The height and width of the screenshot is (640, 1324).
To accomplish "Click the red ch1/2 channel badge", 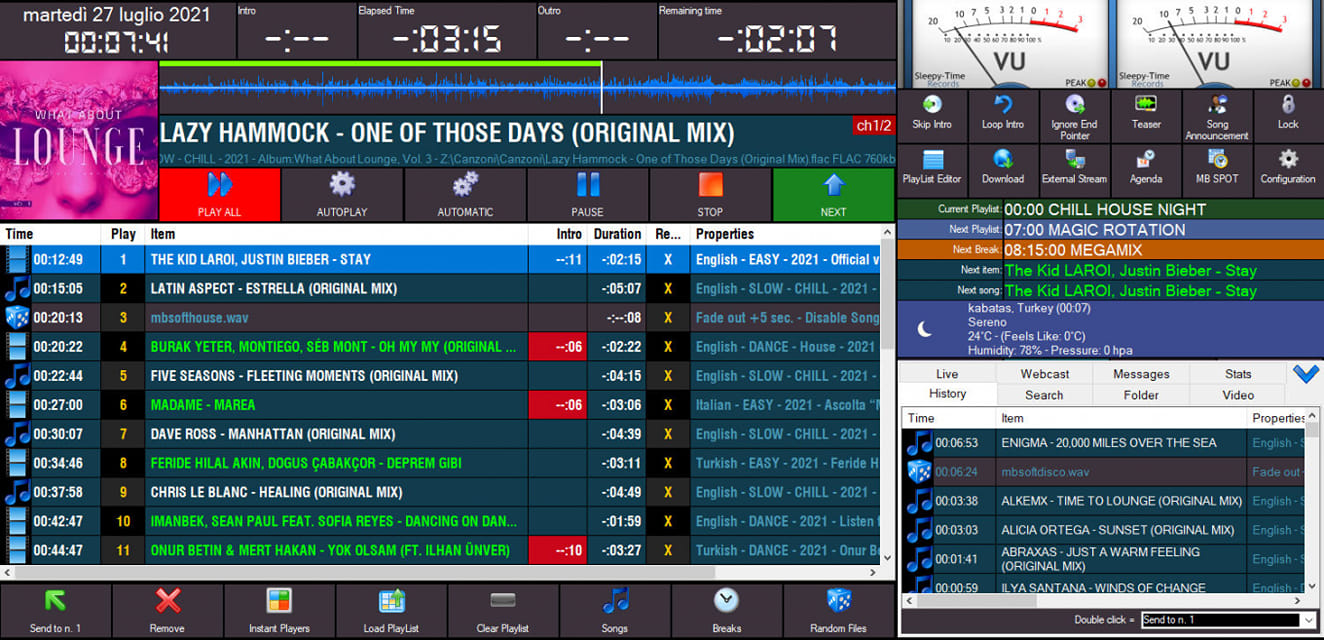I will tap(874, 126).
